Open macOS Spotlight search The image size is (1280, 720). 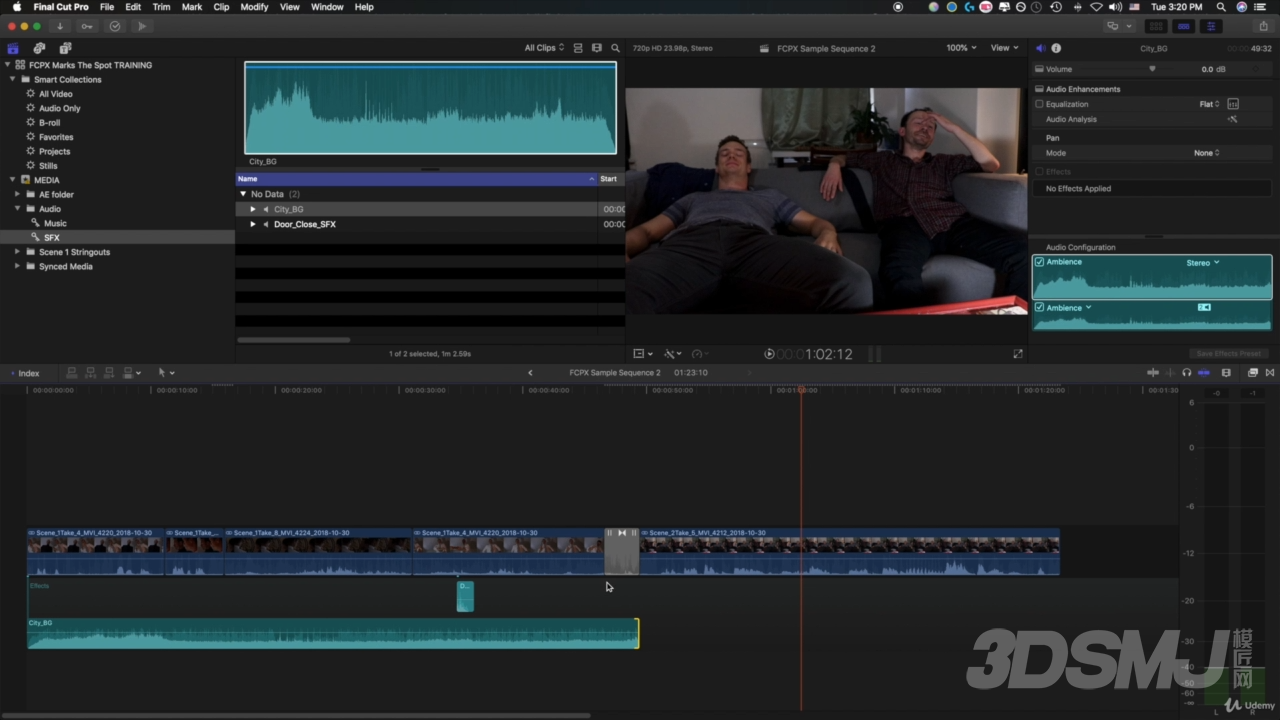(x=1221, y=7)
